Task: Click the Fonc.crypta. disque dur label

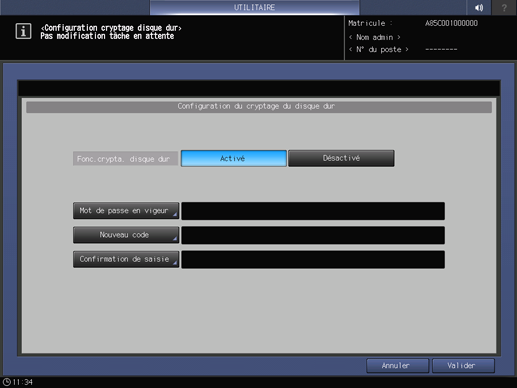Action: [x=125, y=159]
